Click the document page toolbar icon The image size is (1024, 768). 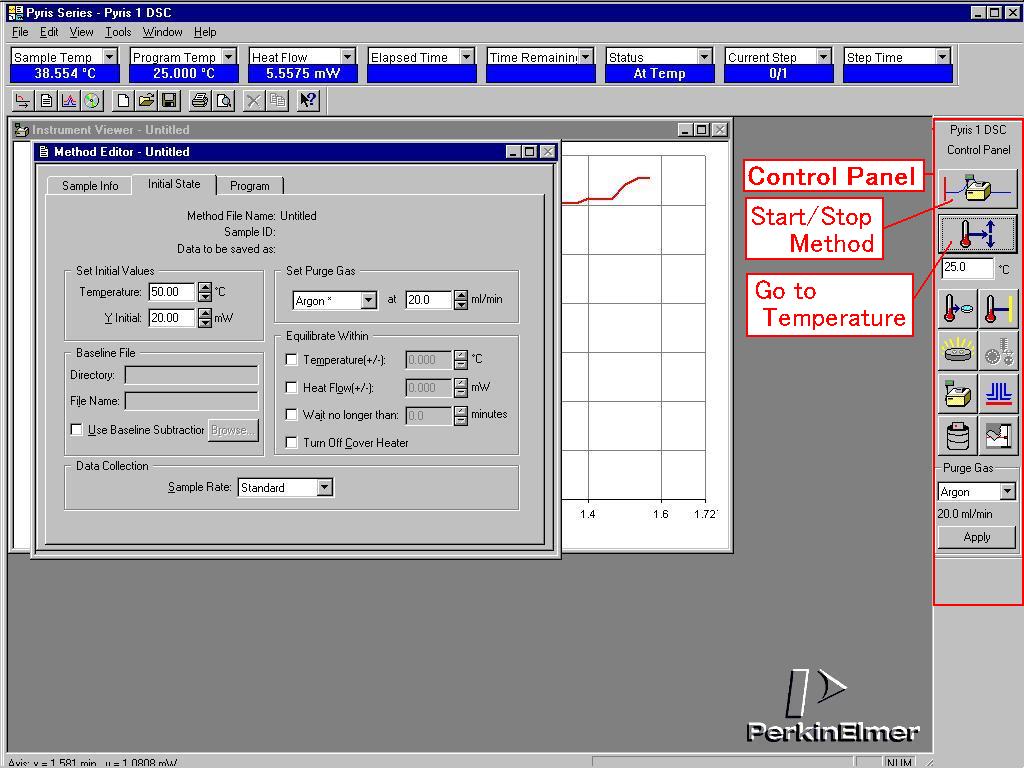(46, 101)
